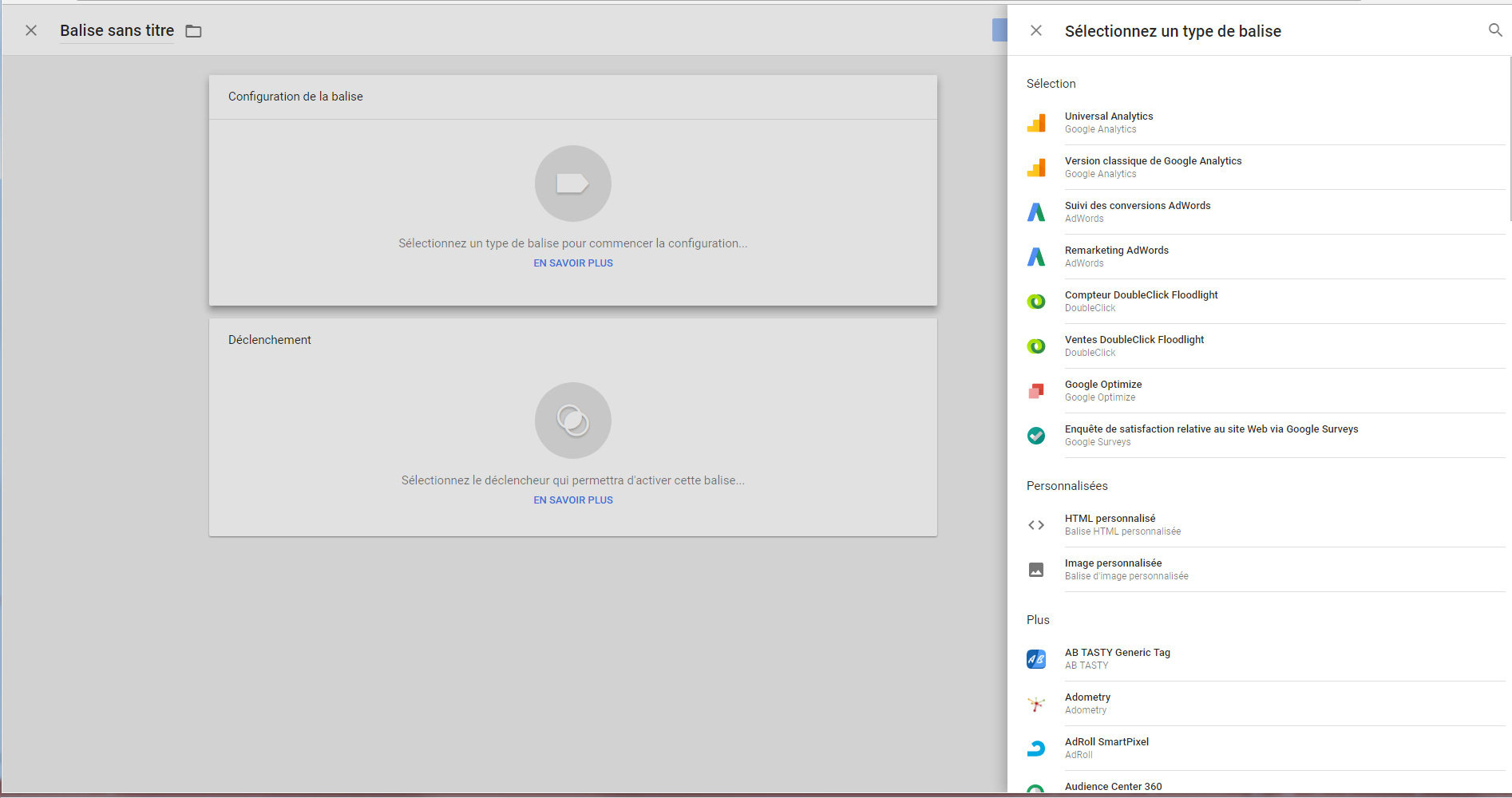1512x798 pixels.
Task: Click the Remarketing AdWords logo icon
Action: [x=1036, y=257]
